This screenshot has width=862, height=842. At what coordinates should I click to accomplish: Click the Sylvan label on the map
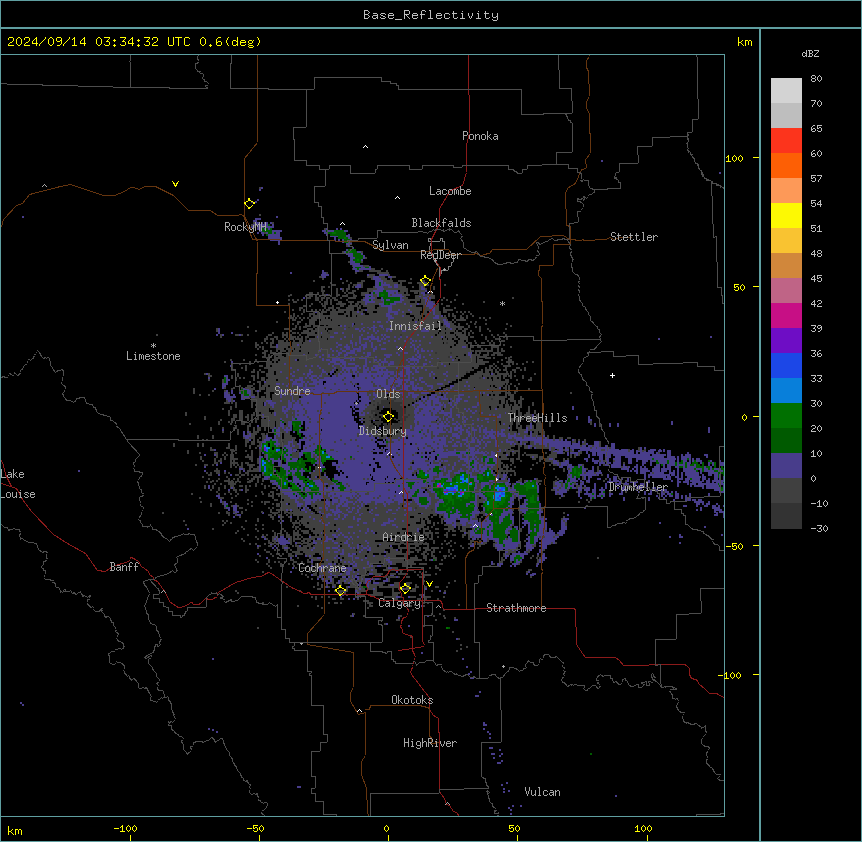click(x=390, y=245)
